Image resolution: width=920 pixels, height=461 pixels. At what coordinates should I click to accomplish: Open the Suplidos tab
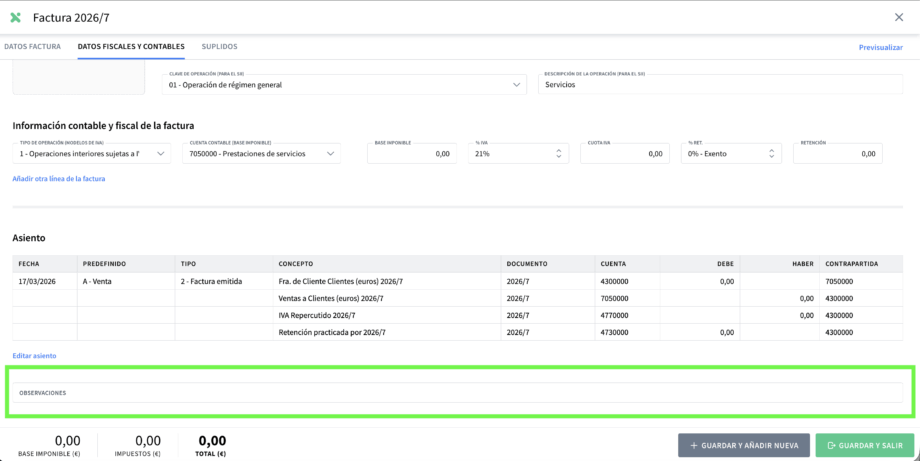pos(219,47)
